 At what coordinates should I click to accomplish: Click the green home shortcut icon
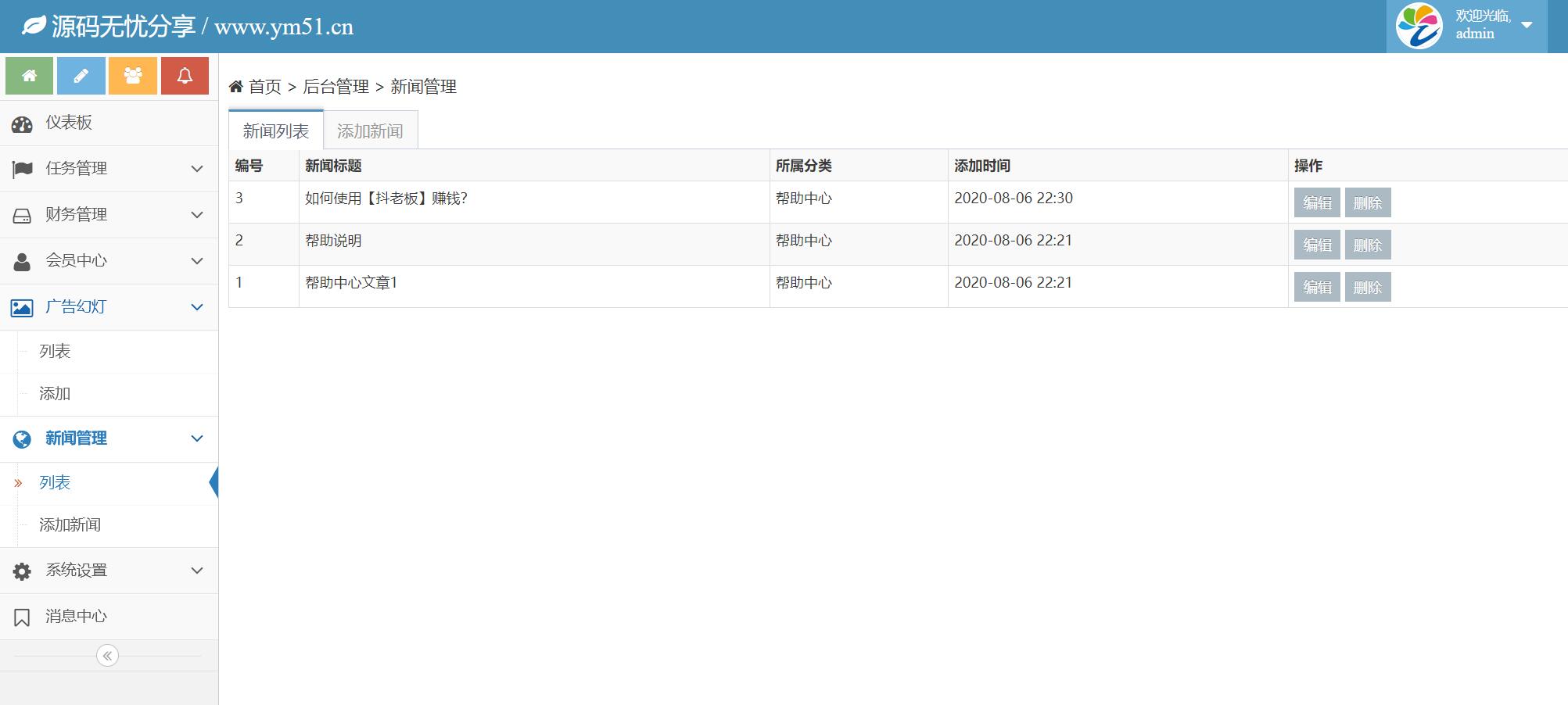point(29,76)
